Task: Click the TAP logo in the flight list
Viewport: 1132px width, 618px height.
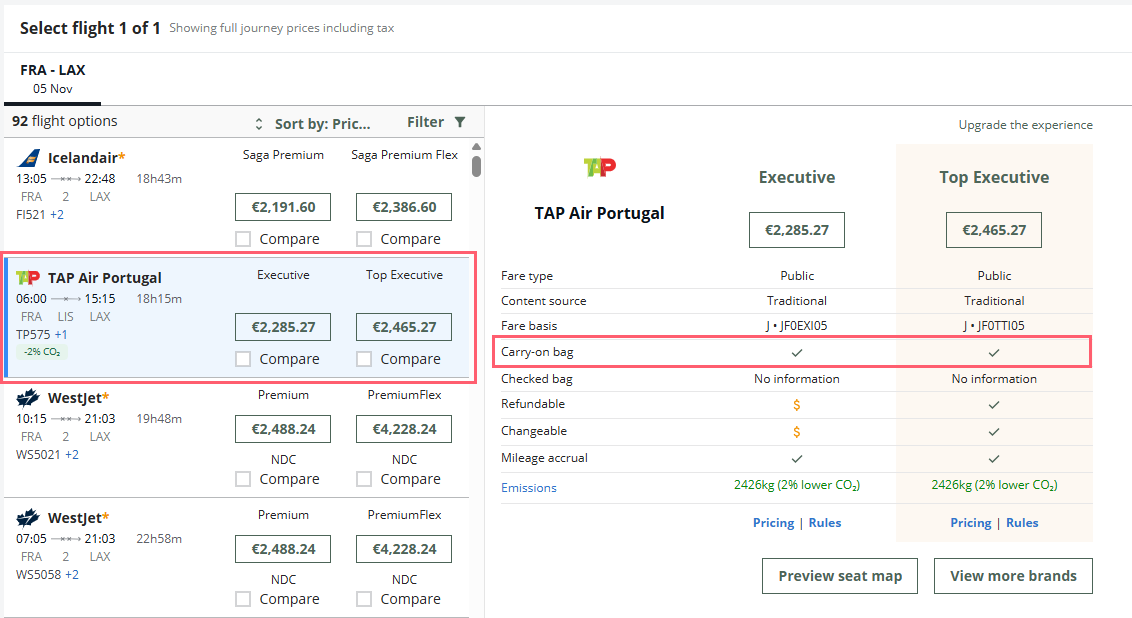Action: click(28, 277)
